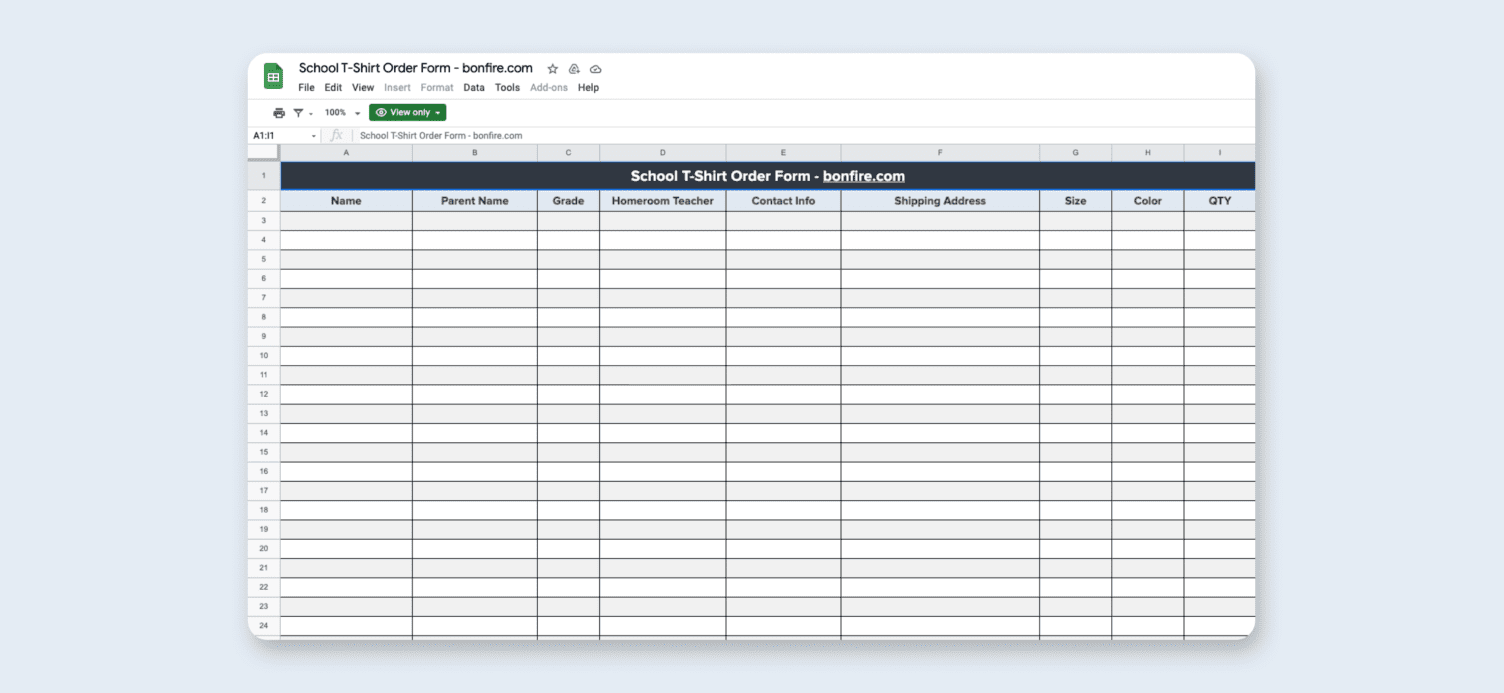1504x693 pixels.
Task: Select the Grade column header C
Action: tap(568, 152)
